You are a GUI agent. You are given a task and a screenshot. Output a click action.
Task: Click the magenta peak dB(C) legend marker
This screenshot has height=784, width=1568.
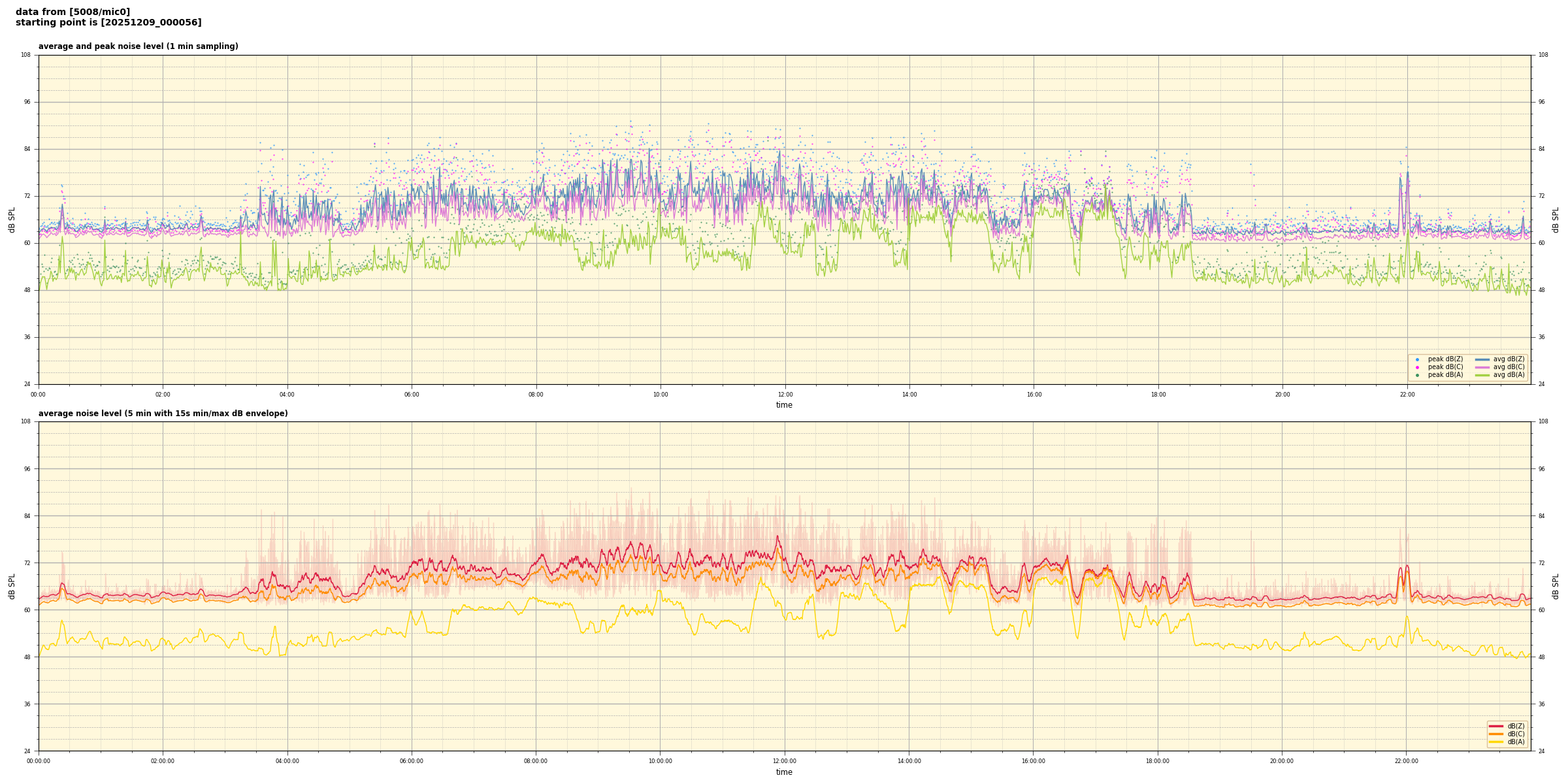point(1417,367)
